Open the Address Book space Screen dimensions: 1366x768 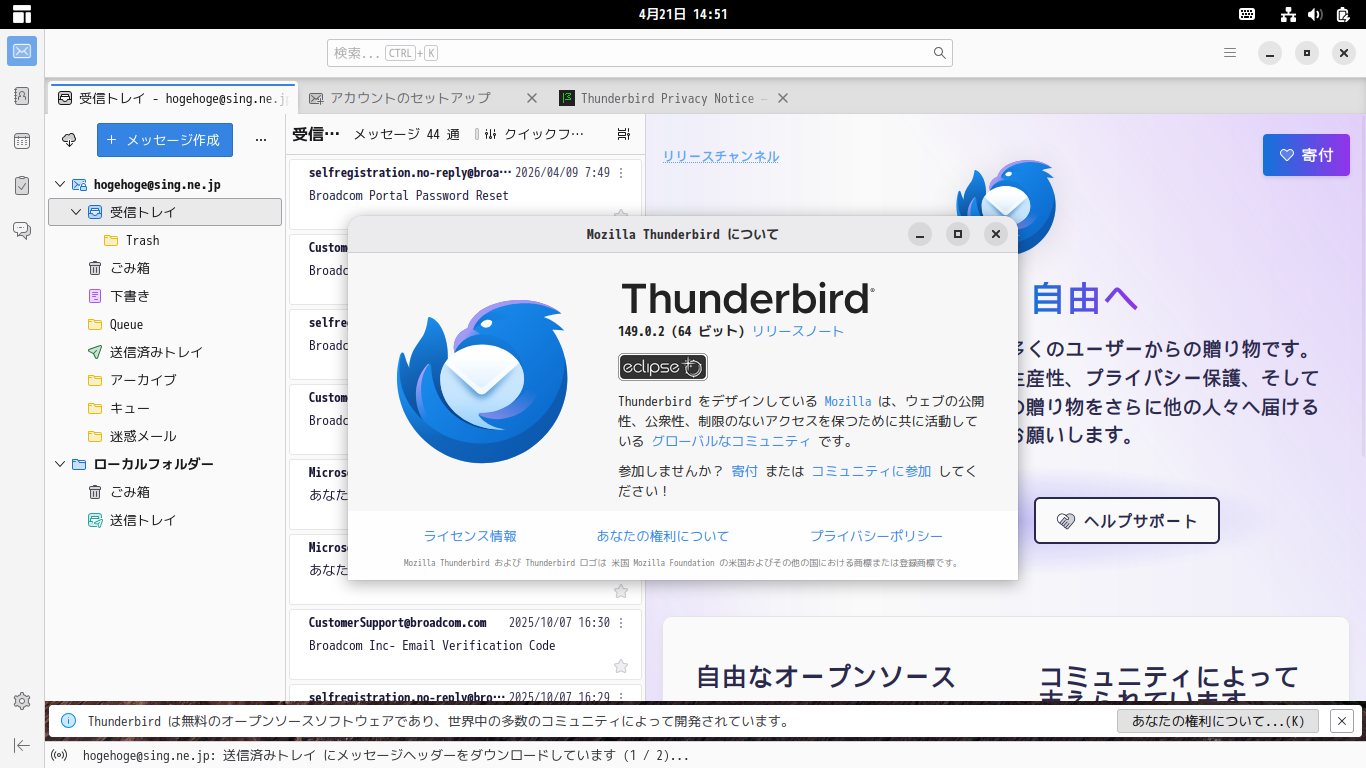[x=22, y=96]
